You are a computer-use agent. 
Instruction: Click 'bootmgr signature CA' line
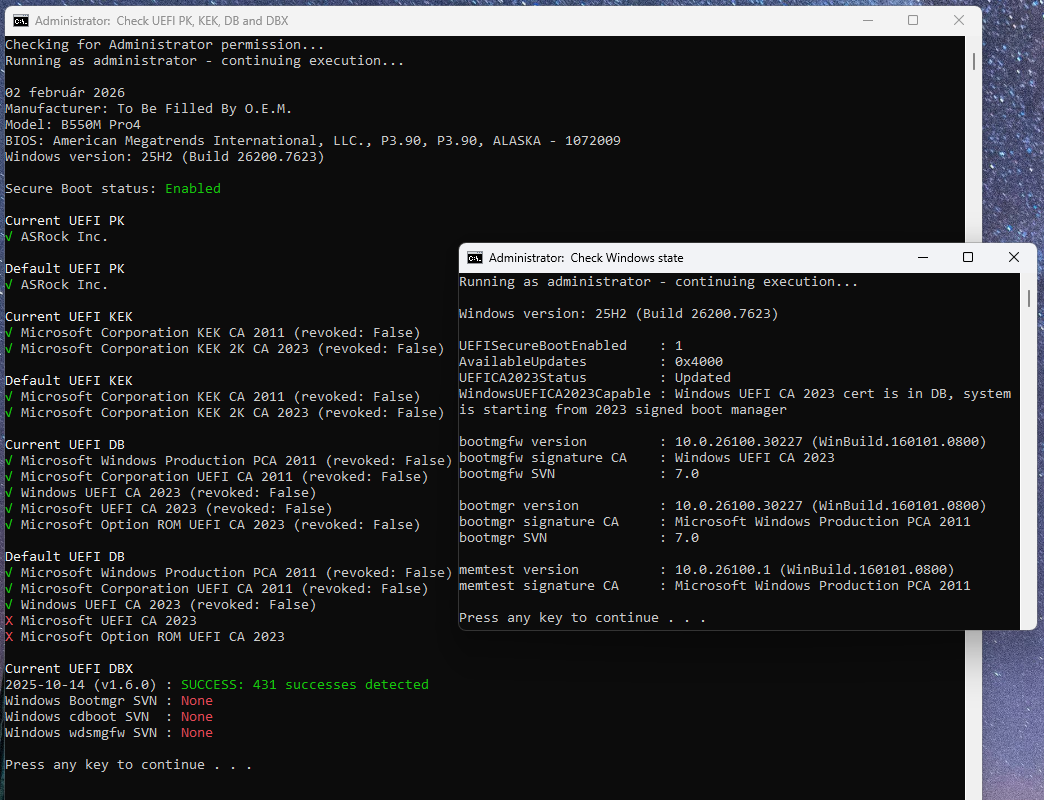[x=714, y=521]
